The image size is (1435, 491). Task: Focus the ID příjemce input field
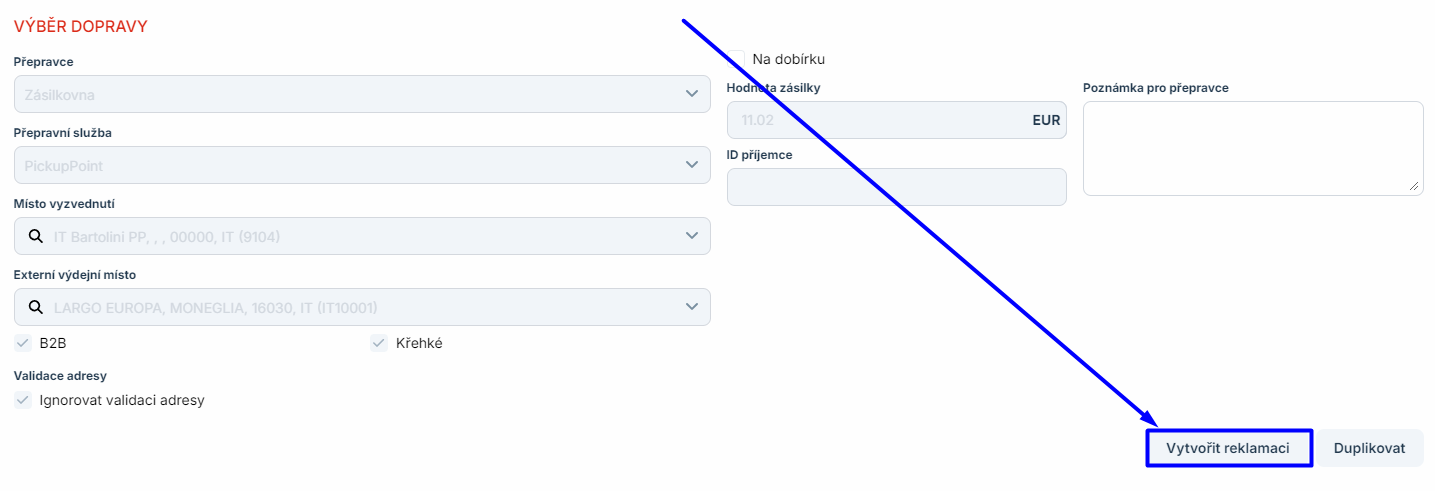[x=896, y=187]
